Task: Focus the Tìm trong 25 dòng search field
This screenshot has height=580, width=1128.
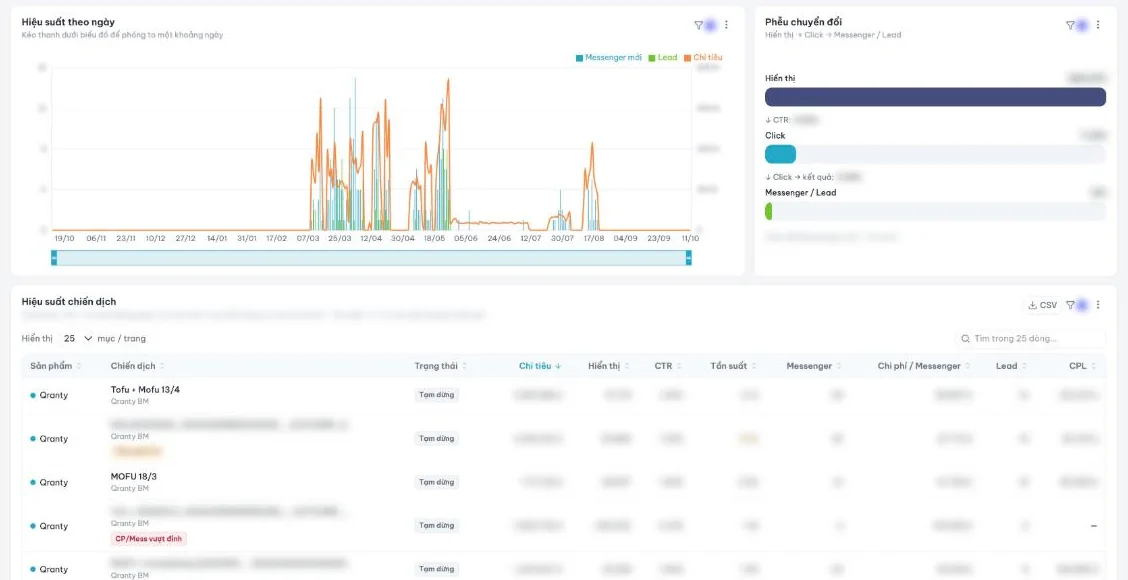Action: pos(1030,338)
